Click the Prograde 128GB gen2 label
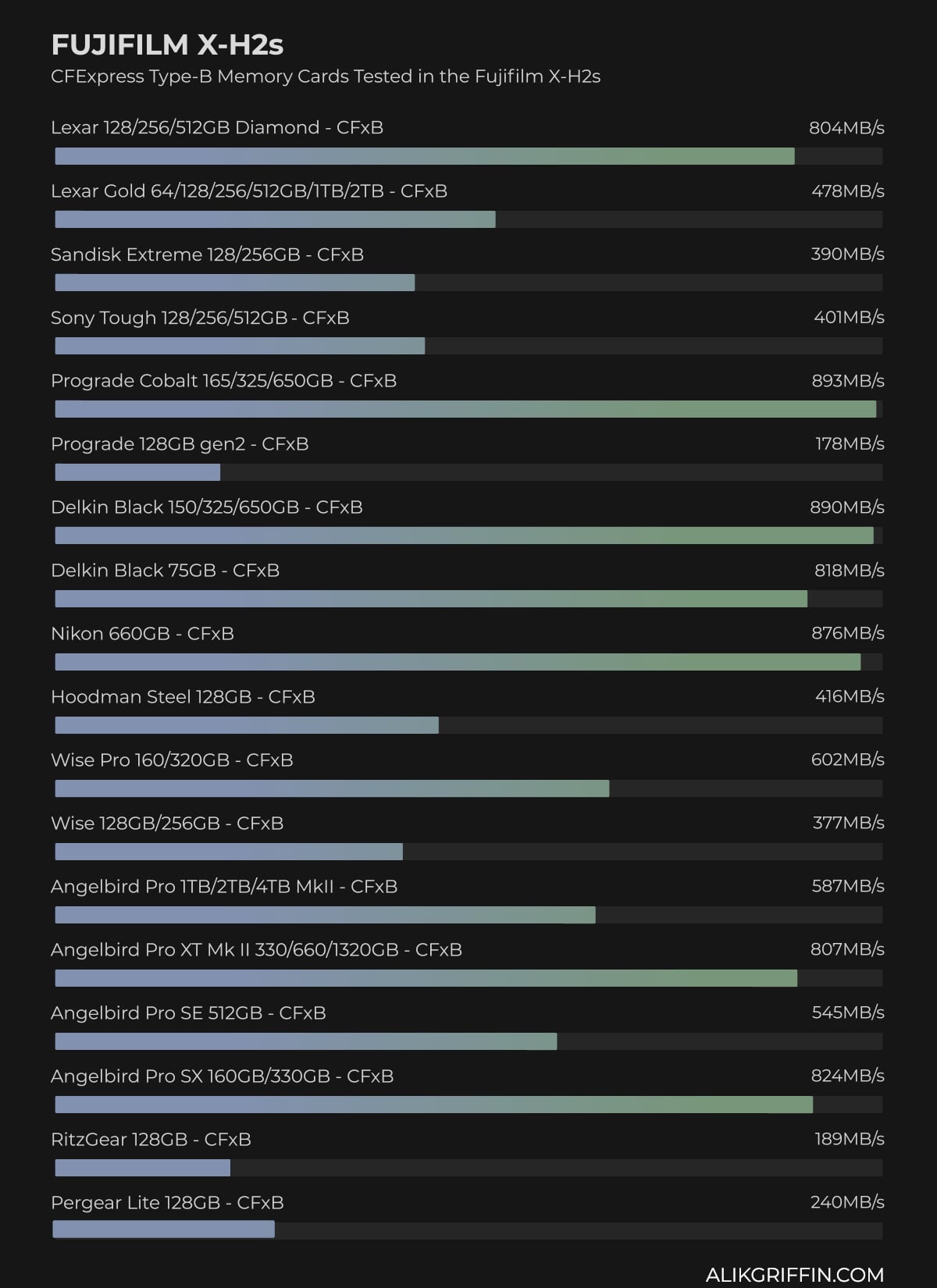937x1288 pixels. (180, 444)
